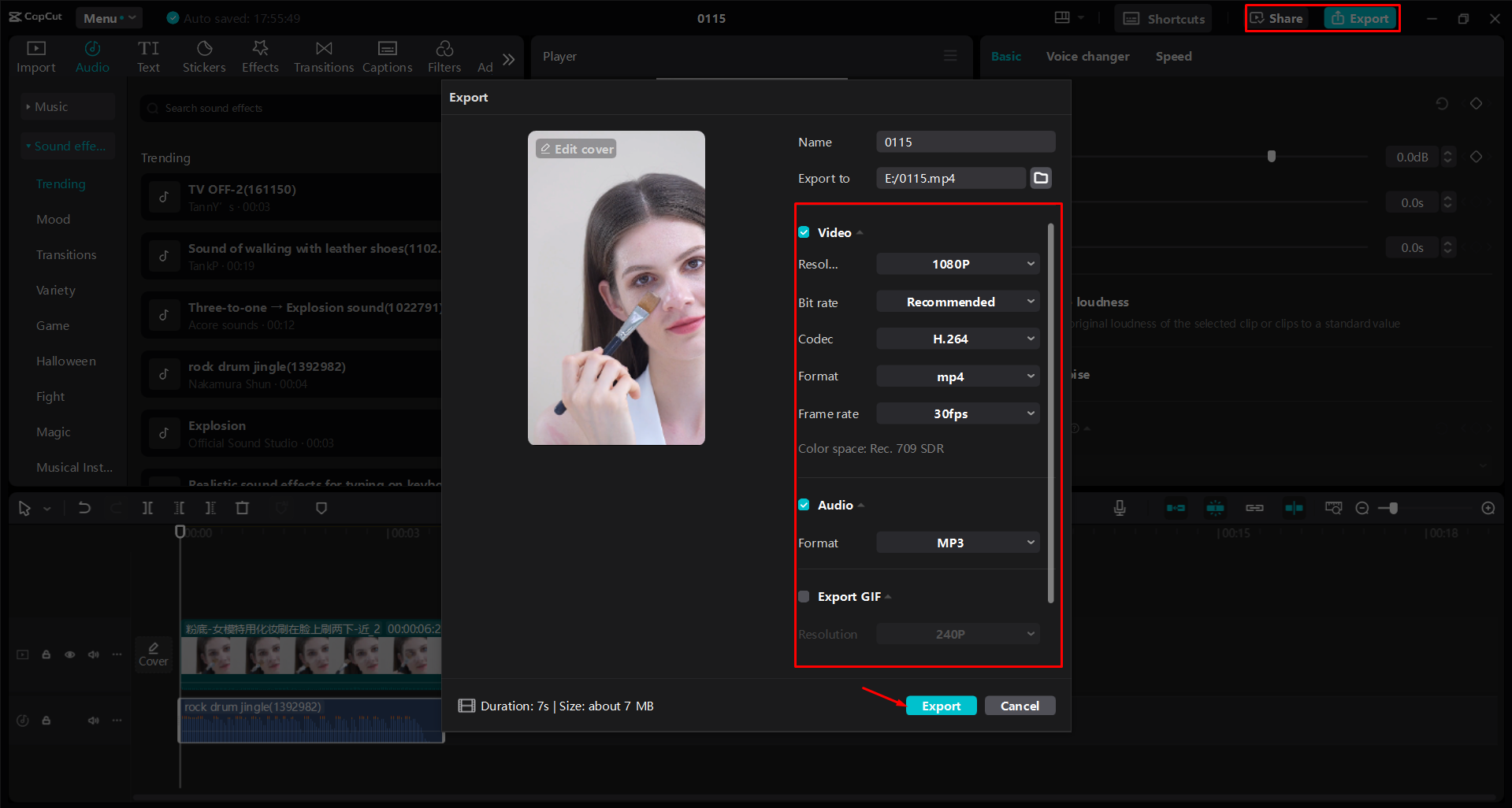
Task: Click the link clips icon
Action: click(x=1254, y=508)
